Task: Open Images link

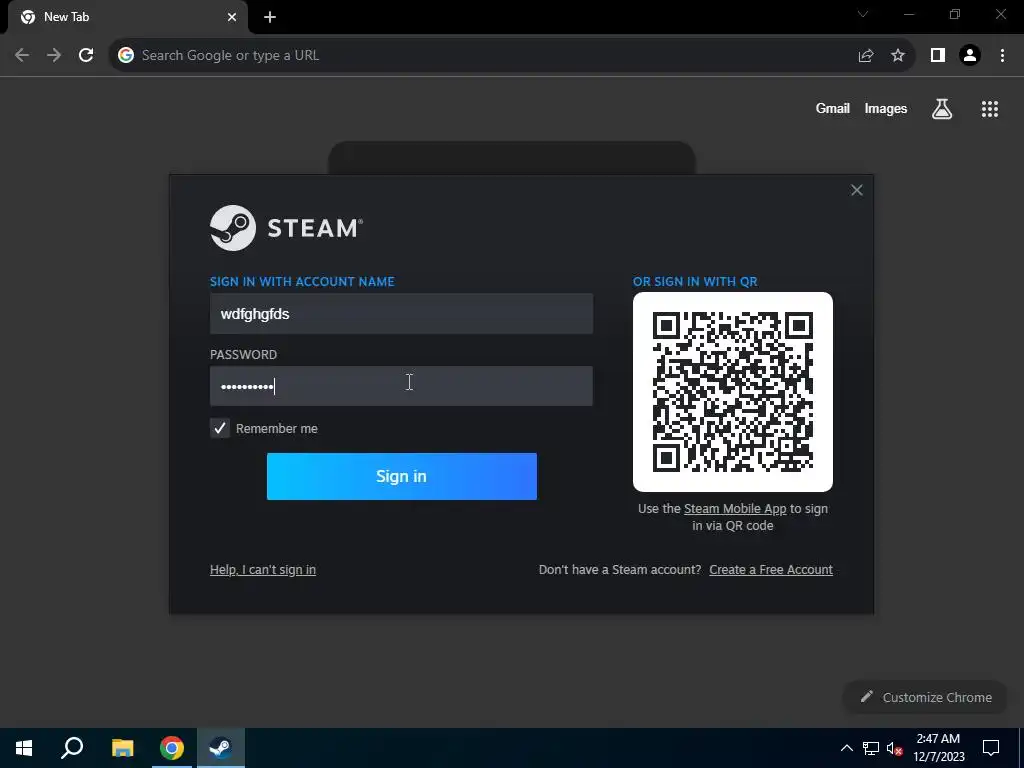Action: 886,108
